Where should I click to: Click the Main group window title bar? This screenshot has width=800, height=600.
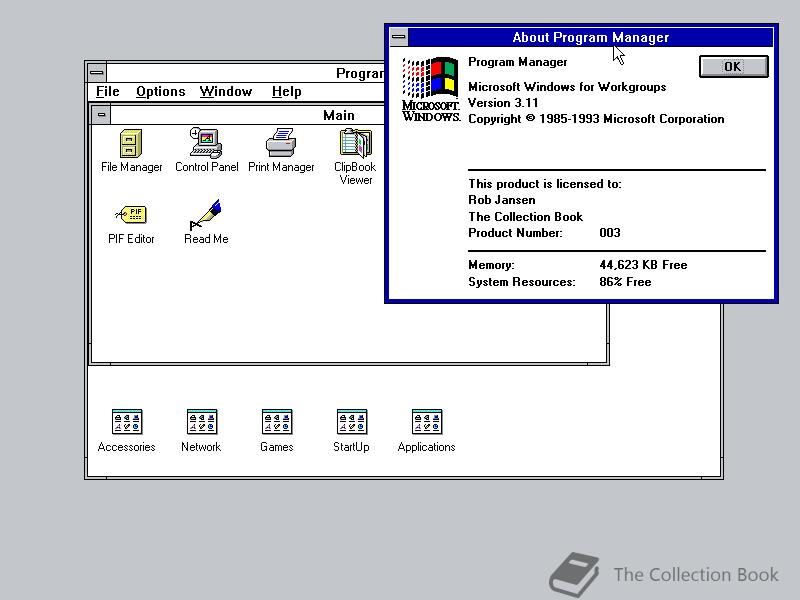(x=247, y=115)
